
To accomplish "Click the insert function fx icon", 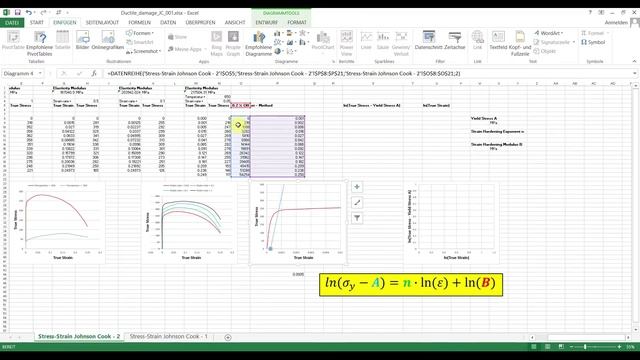I will point(94,73).
